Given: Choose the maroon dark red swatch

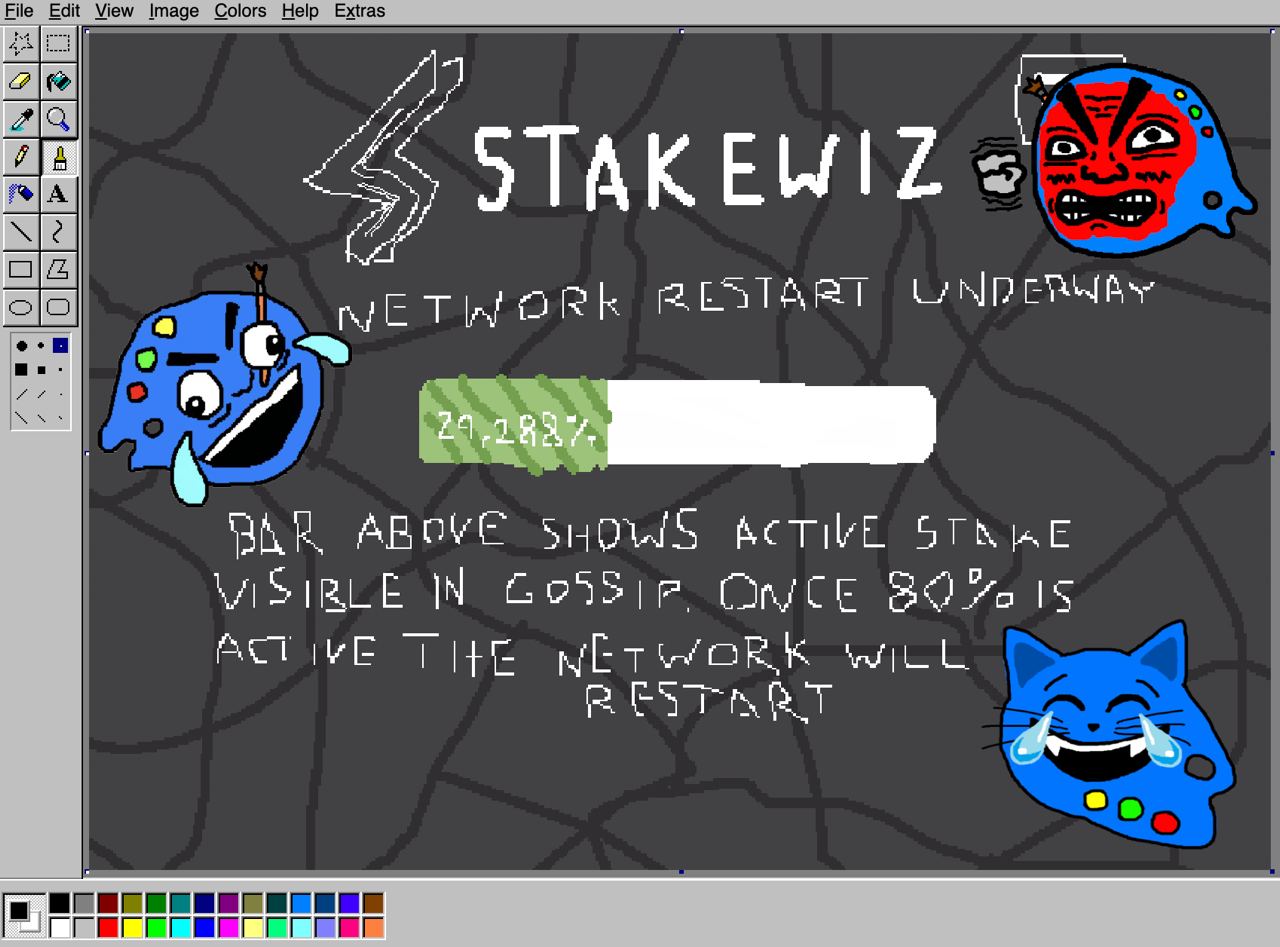Looking at the screenshot, I should 108,904.
